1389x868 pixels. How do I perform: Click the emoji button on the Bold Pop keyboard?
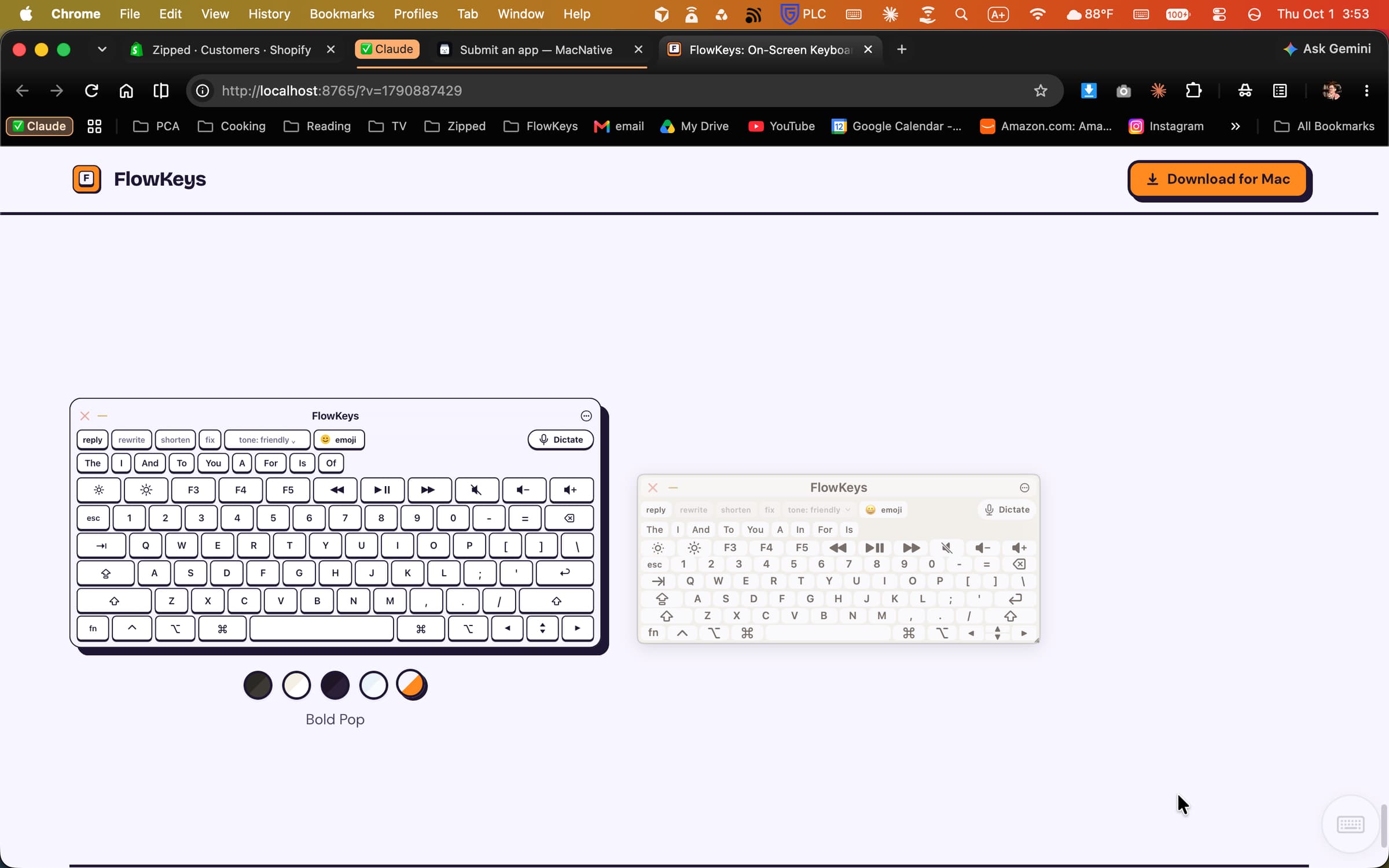point(339,440)
